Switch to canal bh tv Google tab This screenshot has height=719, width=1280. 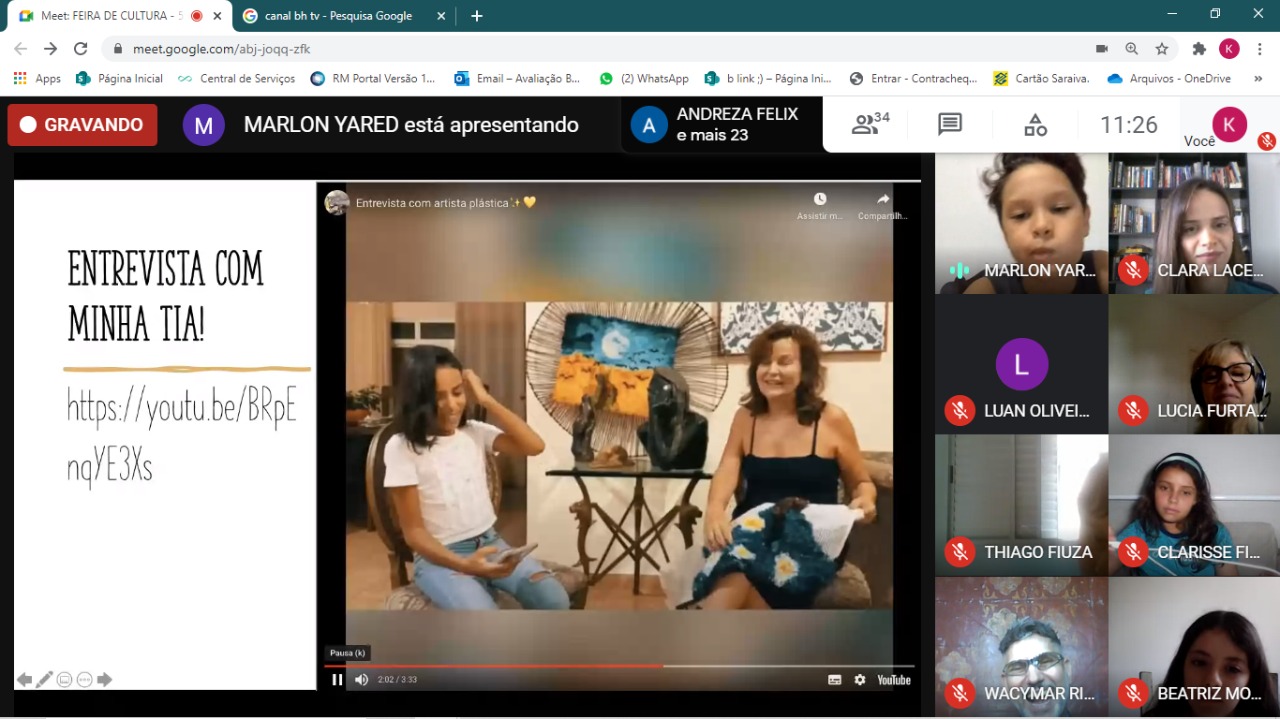point(338,16)
